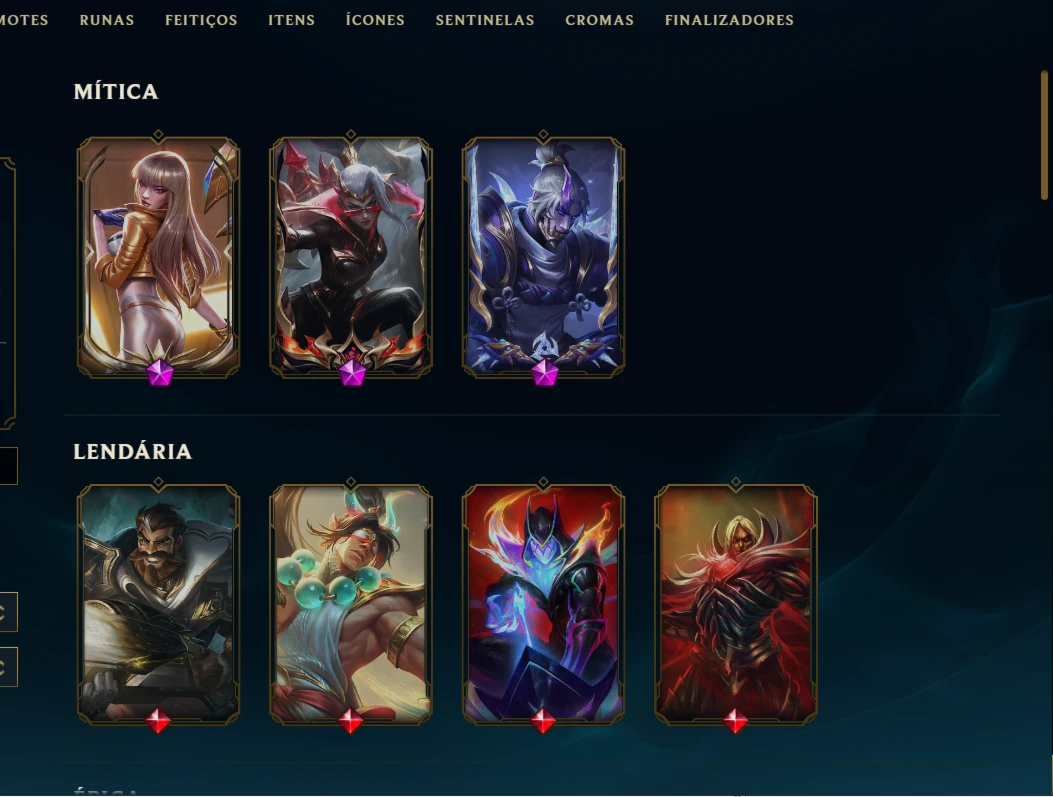The image size is (1053, 797).
Task: Click the vertical scrollbar thumb on the right
Action: pyautogui.click(x=1044, y=134)
